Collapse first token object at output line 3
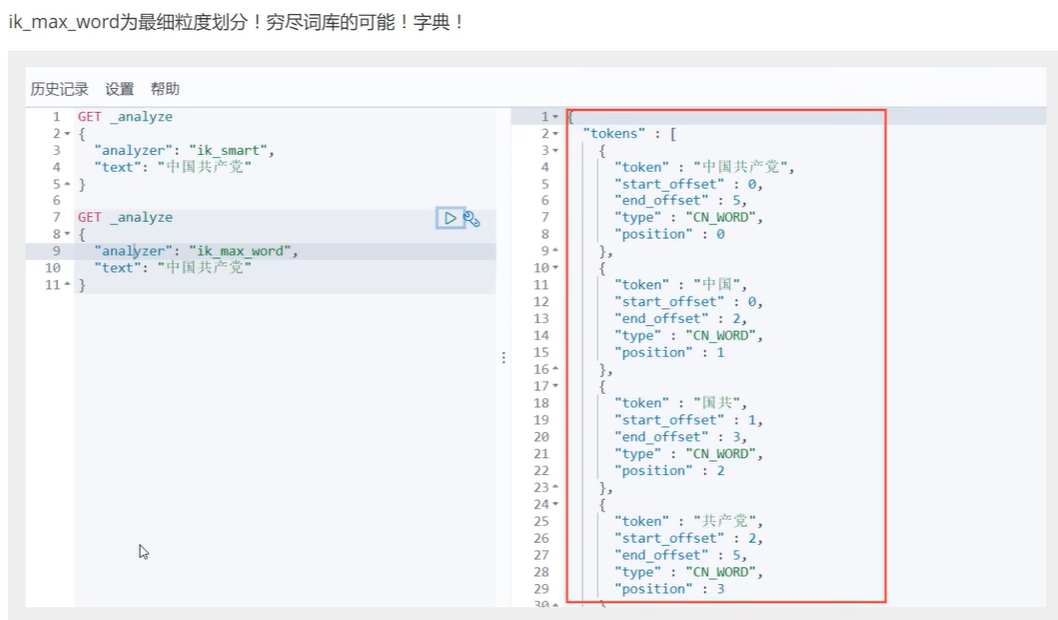The image size is (1058, 620). [555, 150]
